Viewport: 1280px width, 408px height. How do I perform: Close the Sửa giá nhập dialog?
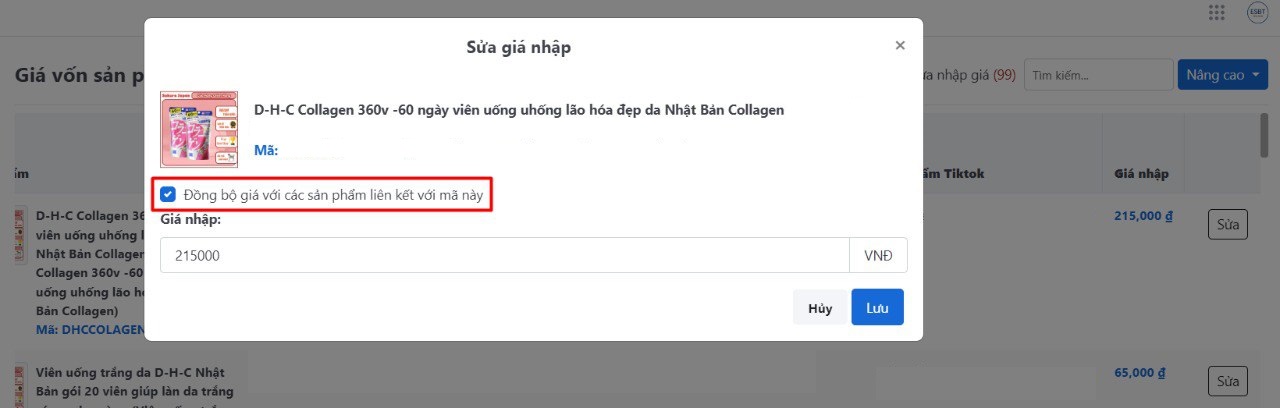900,45
